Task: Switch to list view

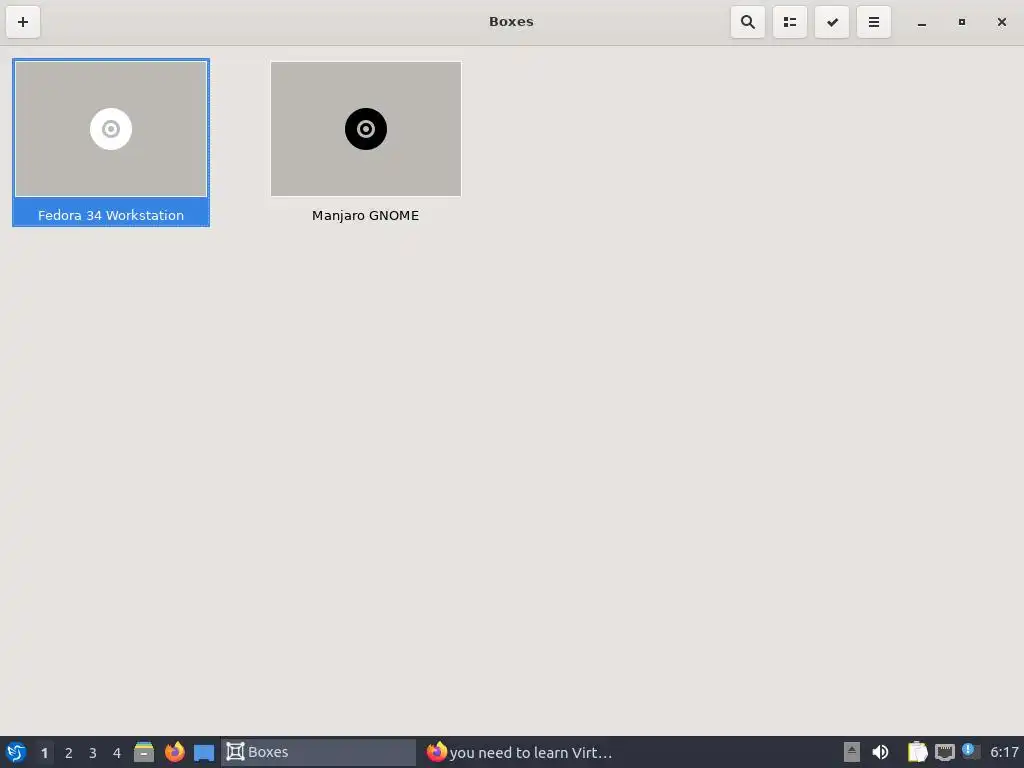Action: 790,22
